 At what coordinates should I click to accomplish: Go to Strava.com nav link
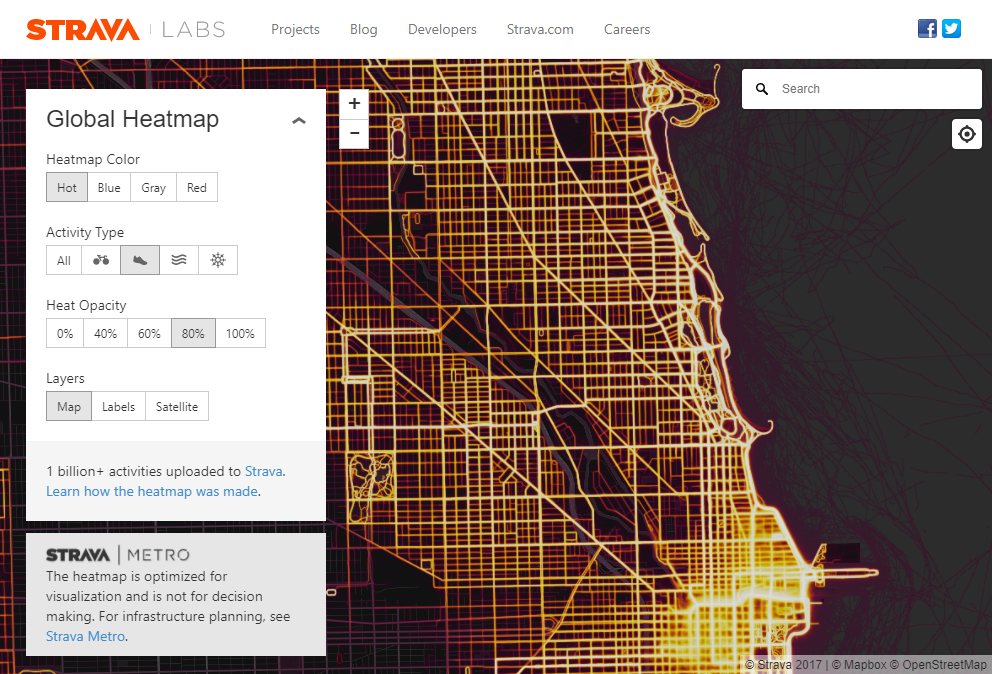[x=540, y=30]
